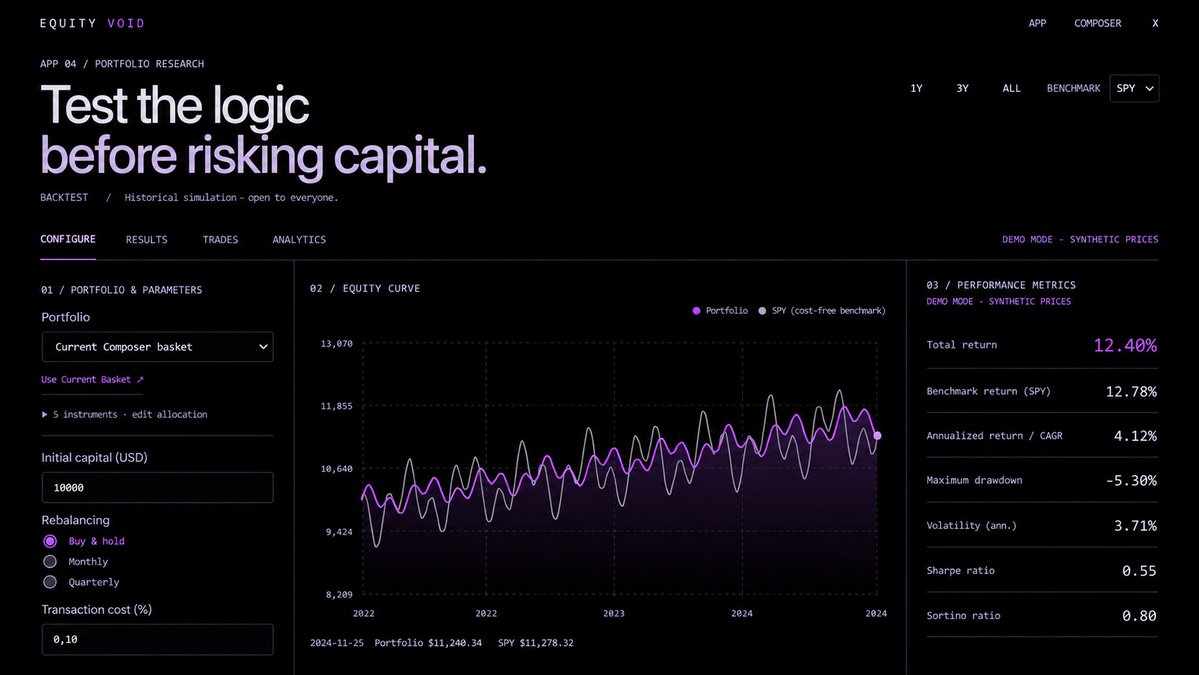Click the Sortino ratio value 0.80
Screen dimensions: 1199x675
(1139, 616)
